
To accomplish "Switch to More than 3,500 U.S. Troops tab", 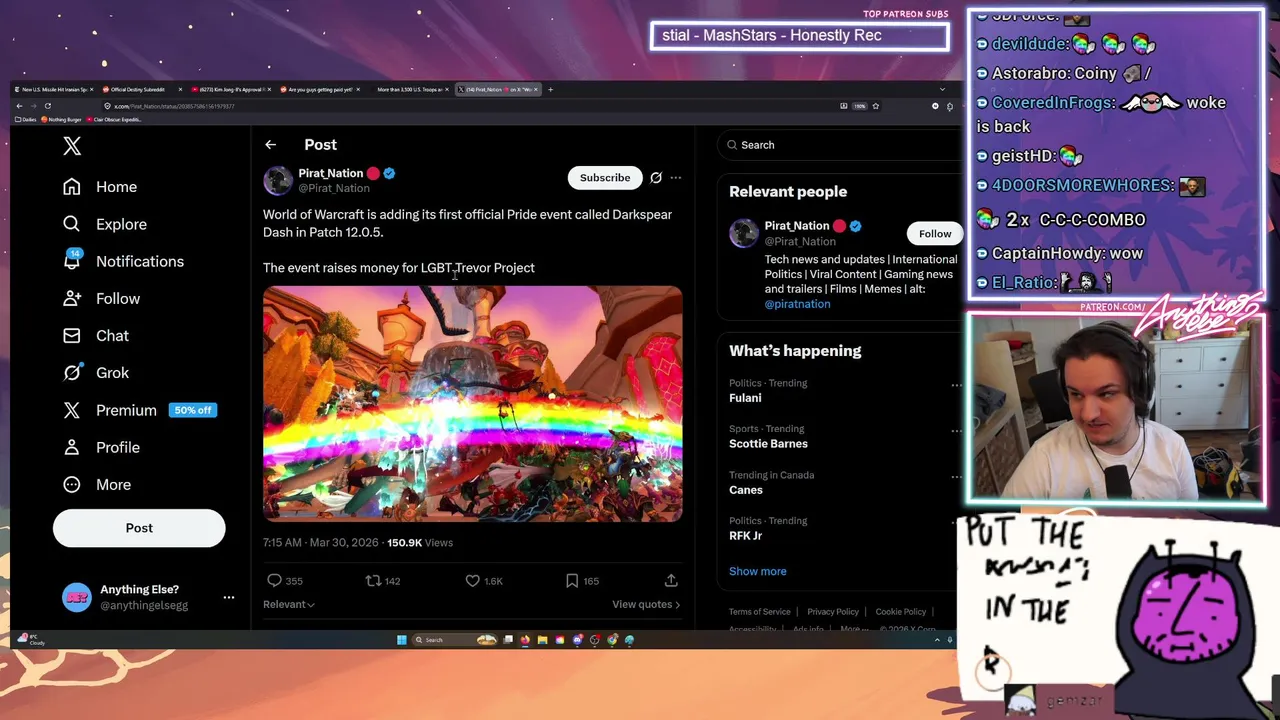I will 409,90.
